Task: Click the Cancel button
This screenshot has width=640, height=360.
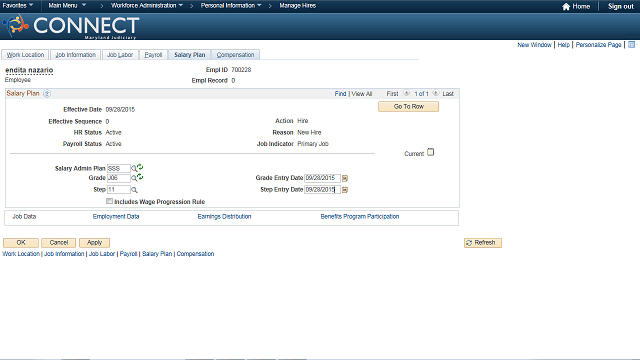Action: [x=59, y=242]
